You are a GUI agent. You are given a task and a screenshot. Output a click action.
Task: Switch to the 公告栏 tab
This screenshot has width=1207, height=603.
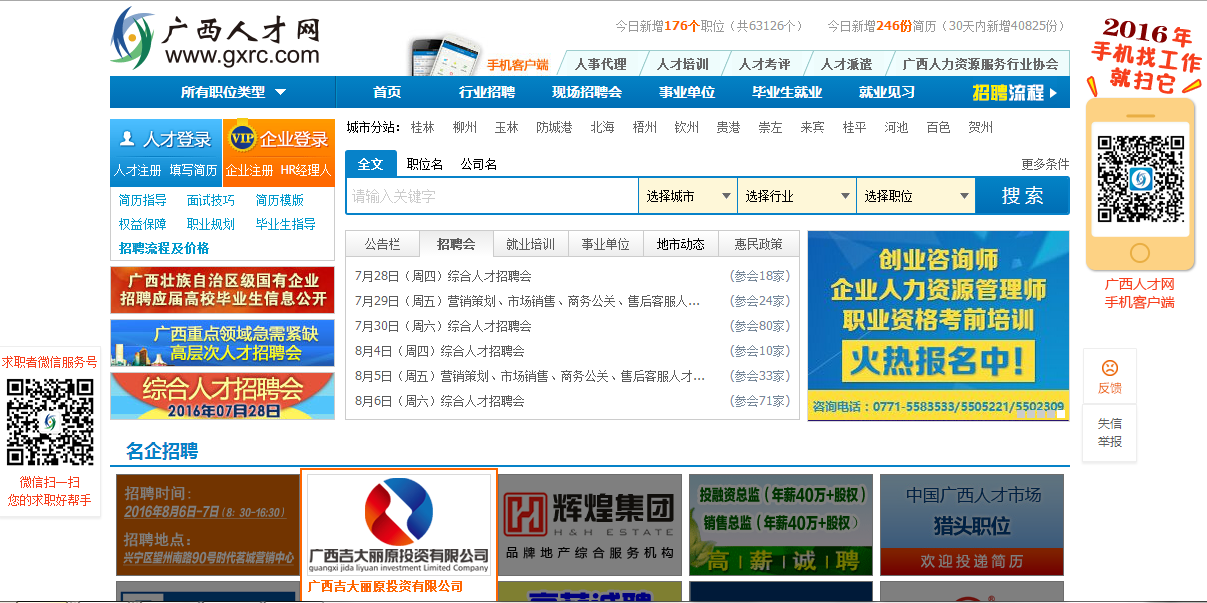382,244
